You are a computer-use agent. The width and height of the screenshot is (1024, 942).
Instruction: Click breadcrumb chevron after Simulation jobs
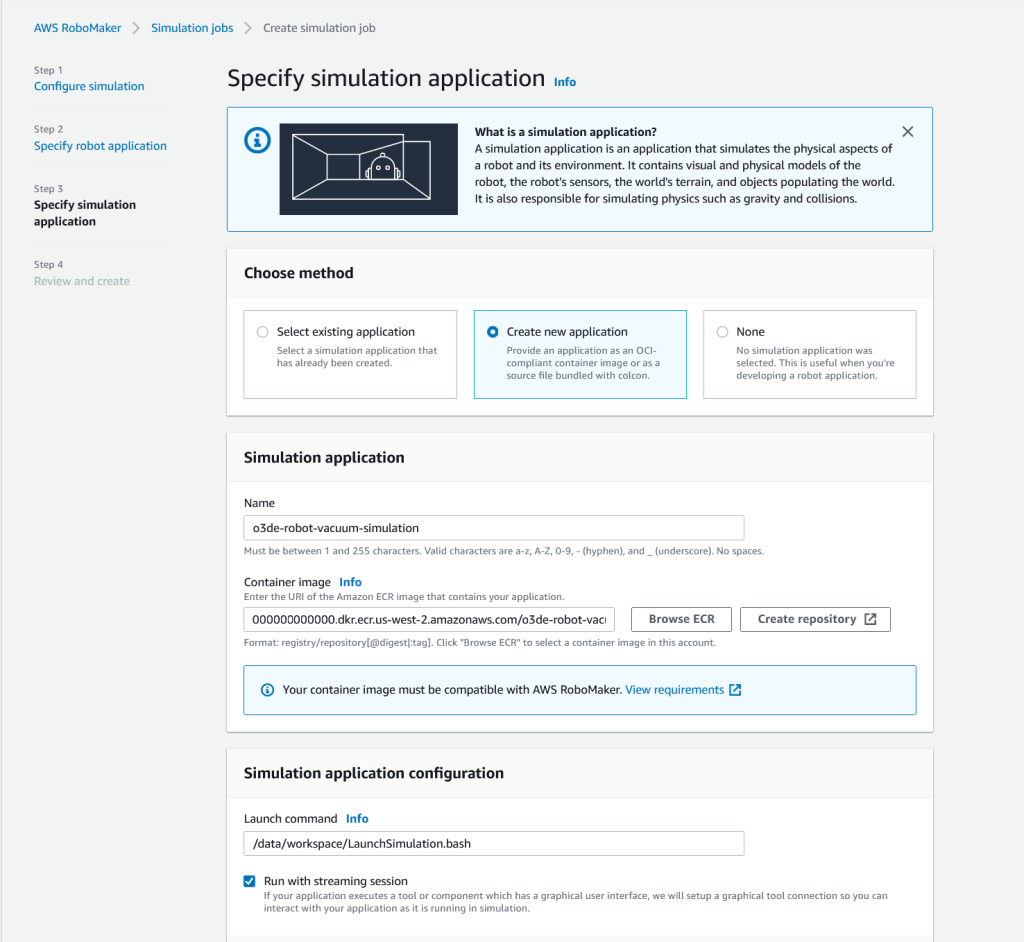(248, 28)
